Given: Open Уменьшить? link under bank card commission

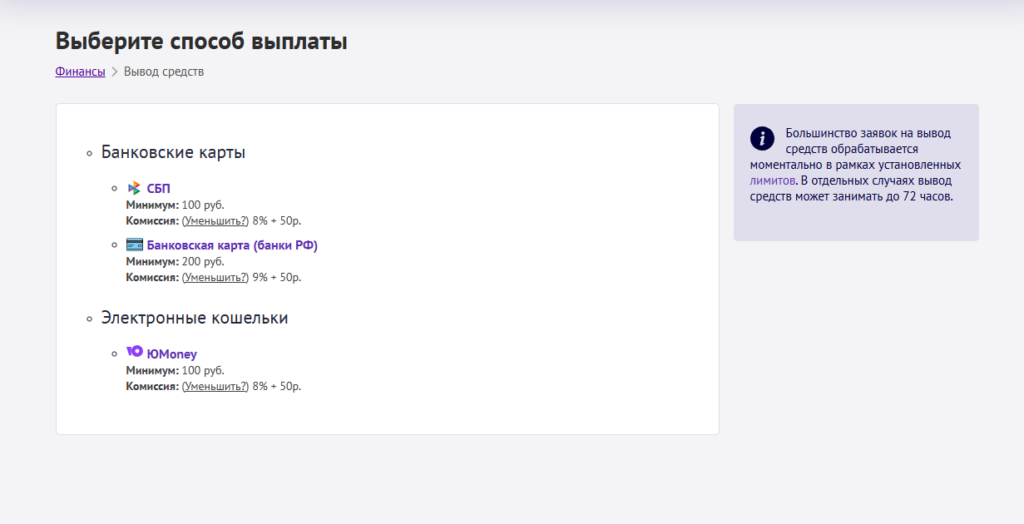Looking at the screenshot, I should (216, 277).
